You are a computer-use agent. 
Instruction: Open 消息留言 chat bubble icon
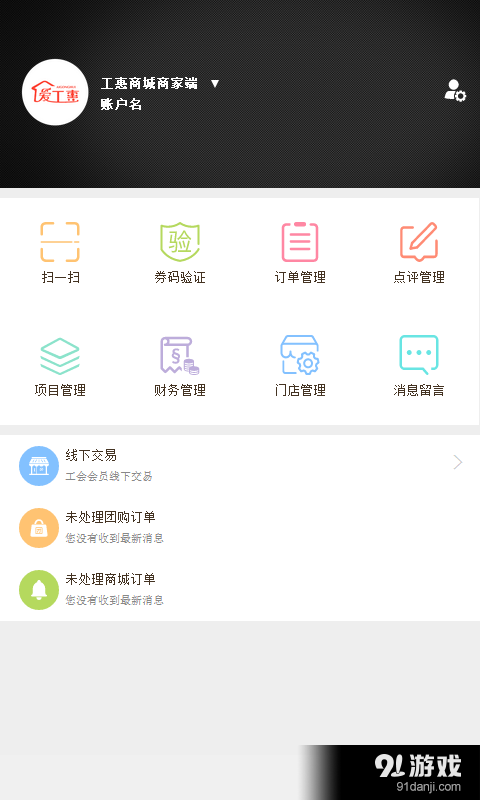click(419, 353)
